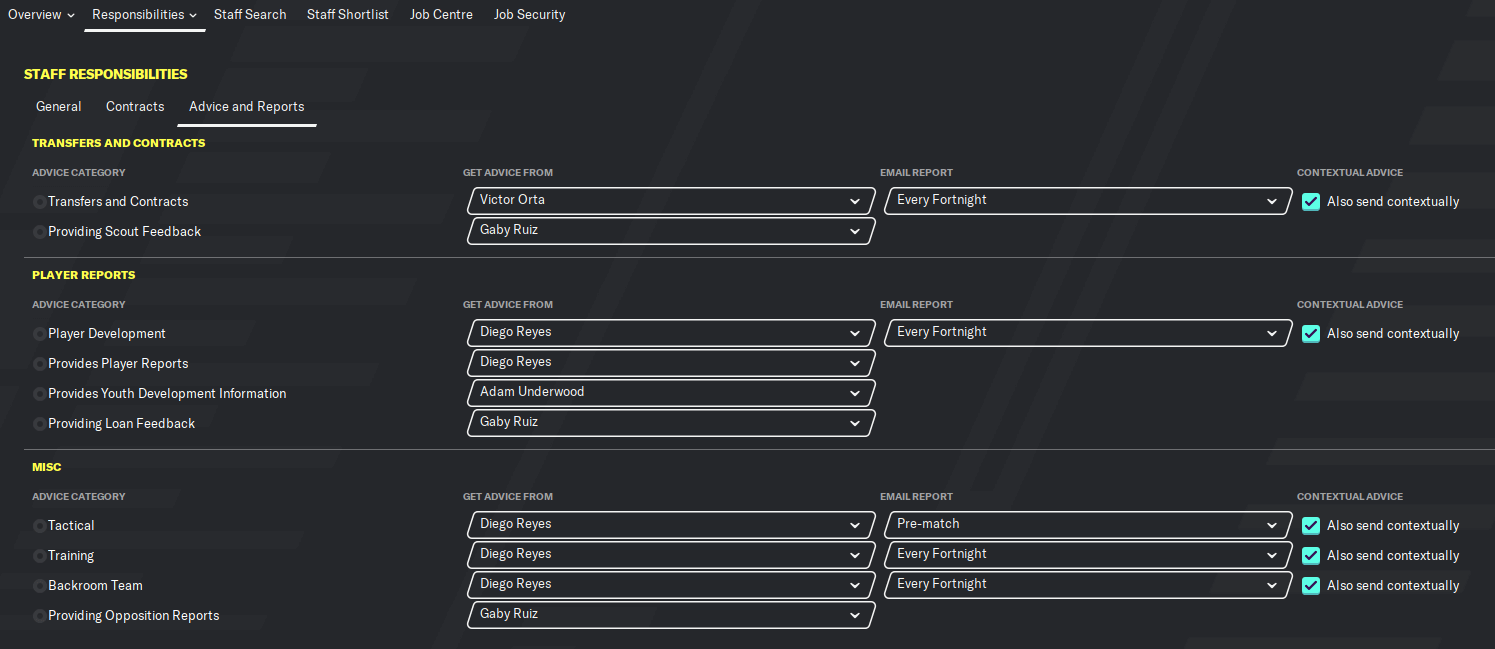Click the info circle beside Transfers and Contracts
Screen dimensions: 1495x649
40,202
